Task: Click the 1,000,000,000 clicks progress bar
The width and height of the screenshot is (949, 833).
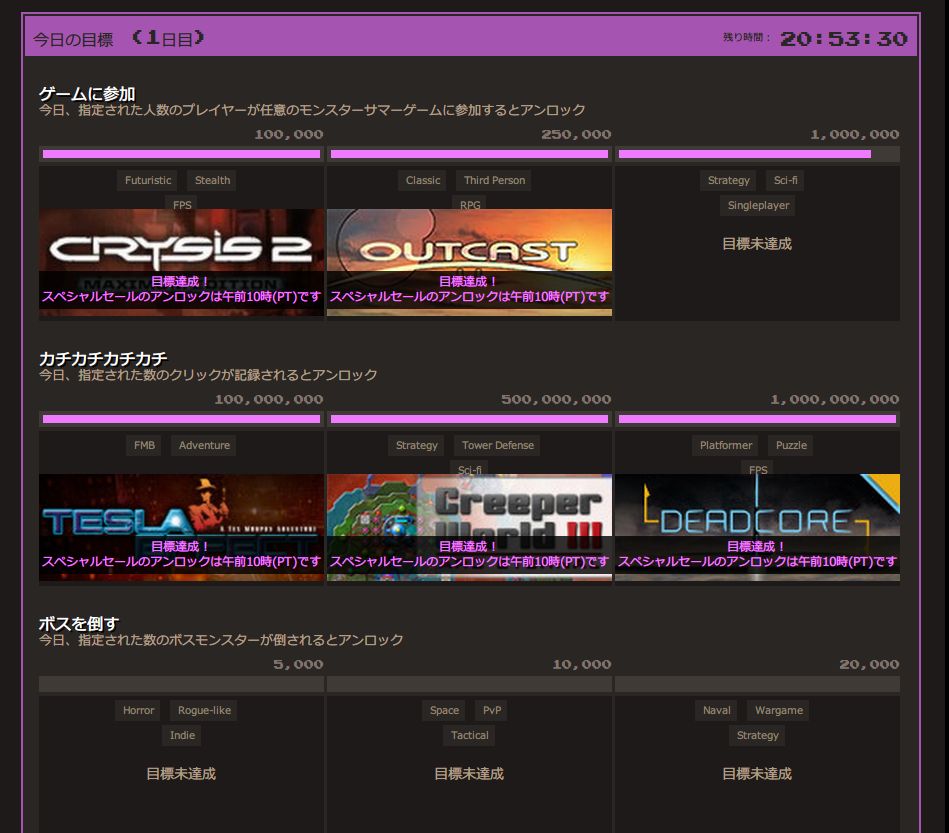Action: pyautogui.click(x=757, y=419)
